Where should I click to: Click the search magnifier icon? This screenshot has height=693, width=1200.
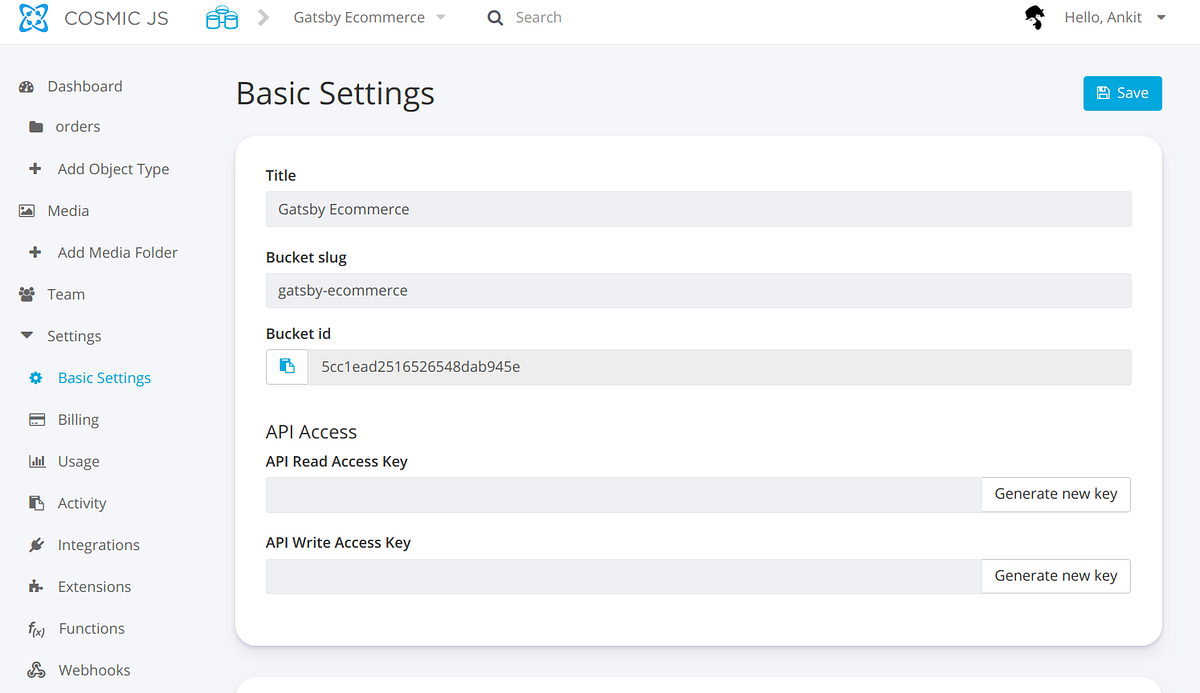(495, 18)
